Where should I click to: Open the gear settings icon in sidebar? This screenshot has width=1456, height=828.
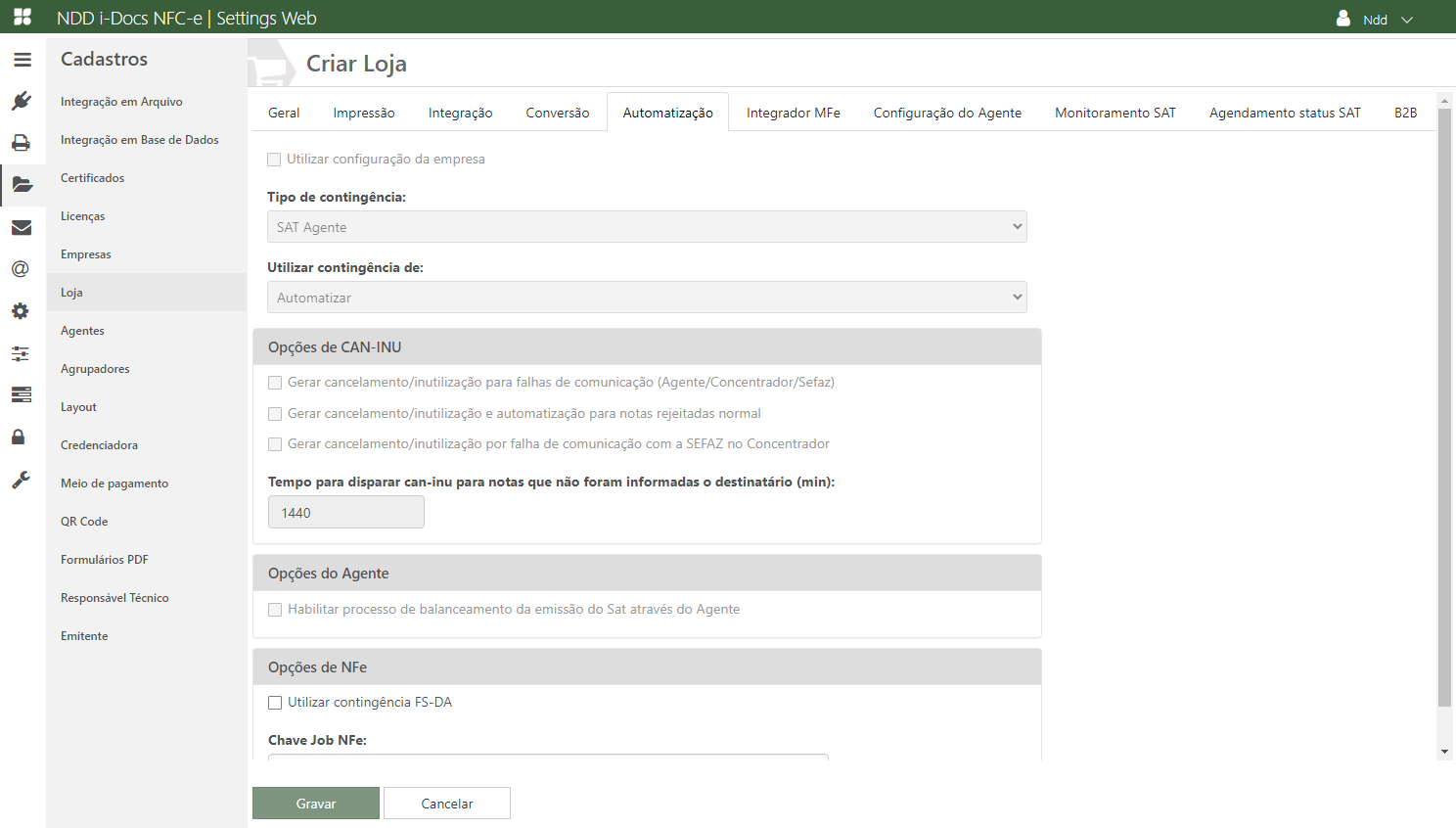[21, 311]
